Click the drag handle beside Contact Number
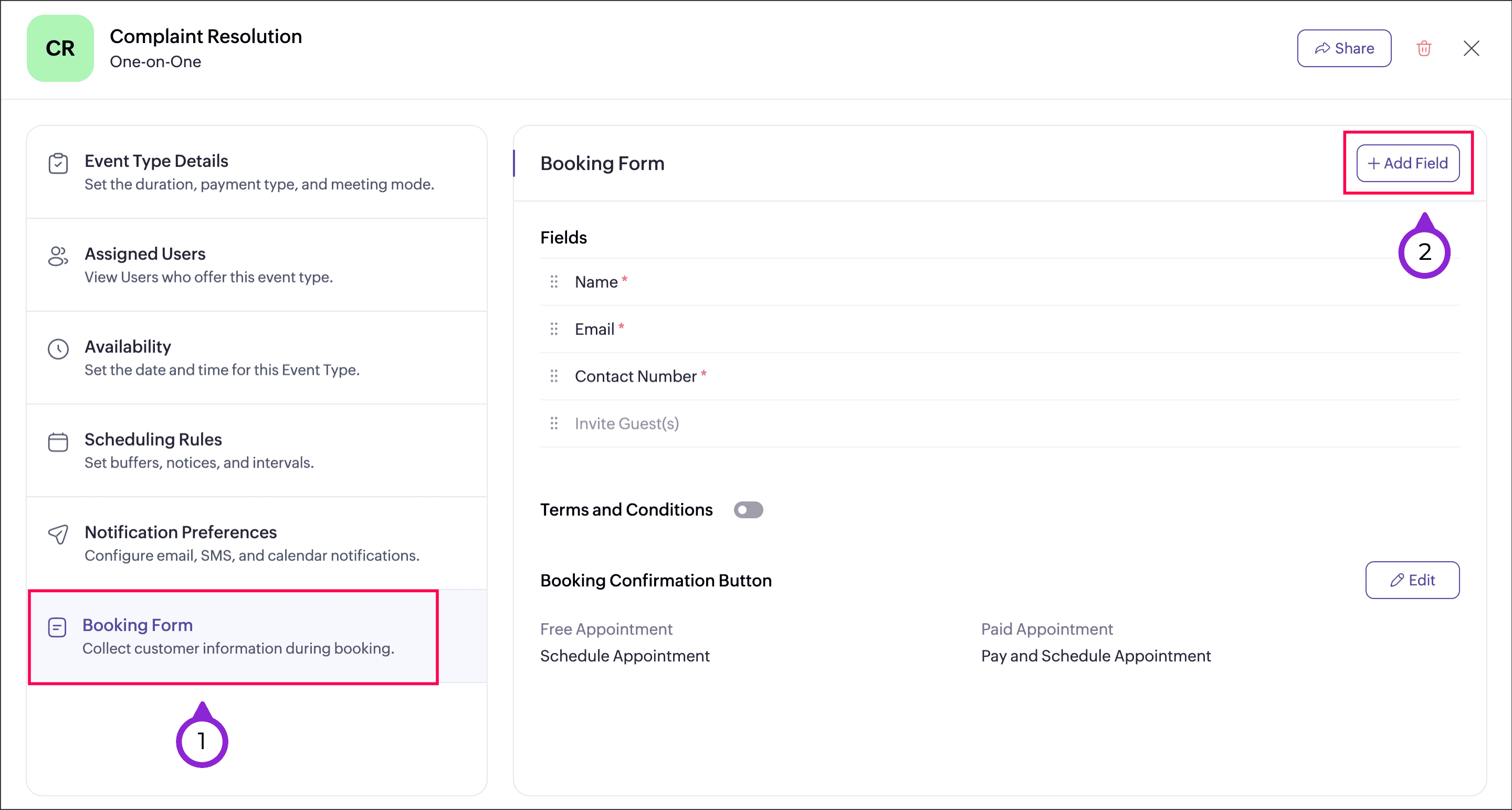Screen dimensions: 1512x810 point(553,376)
